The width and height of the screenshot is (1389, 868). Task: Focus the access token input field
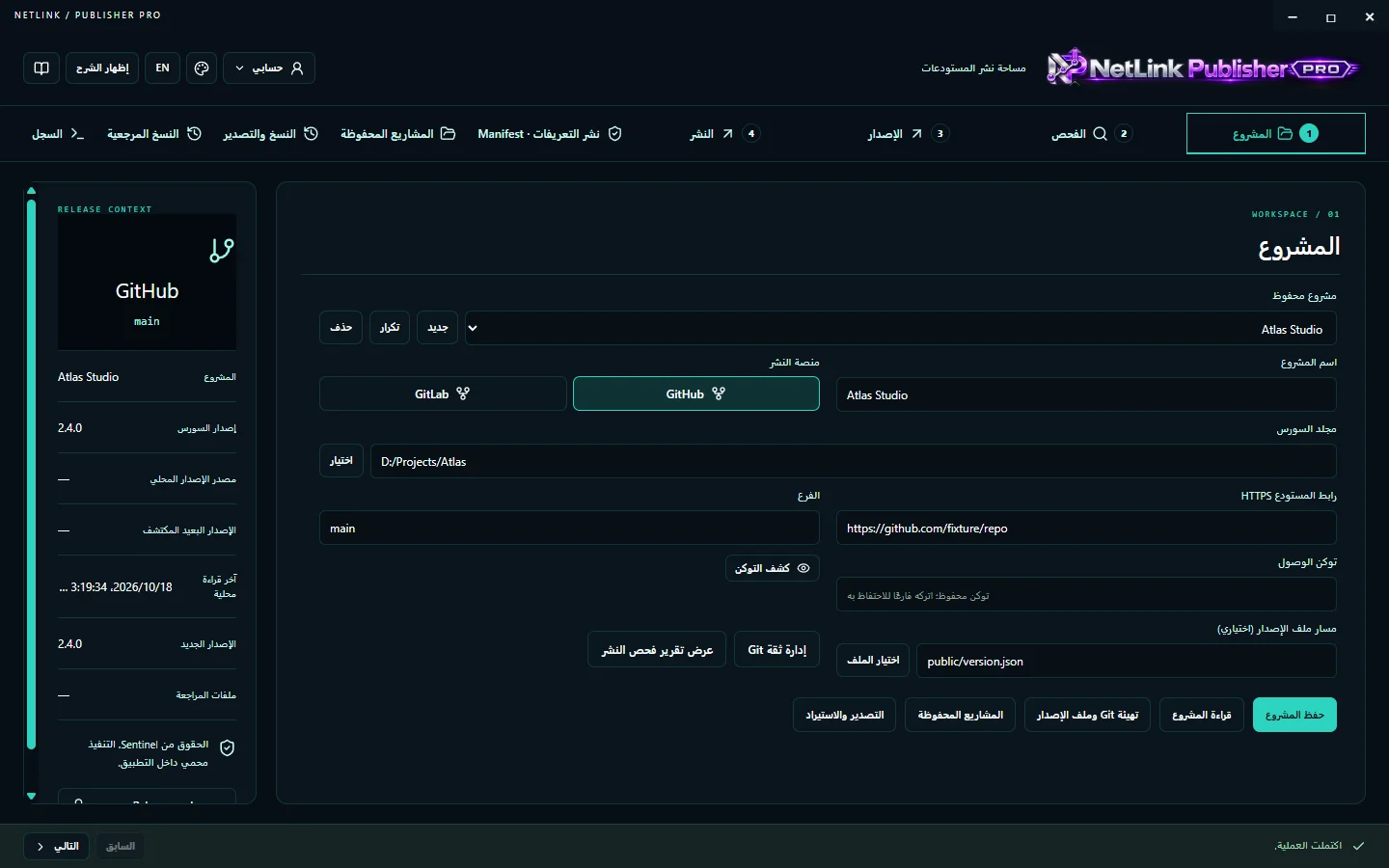coord(1086,595)
